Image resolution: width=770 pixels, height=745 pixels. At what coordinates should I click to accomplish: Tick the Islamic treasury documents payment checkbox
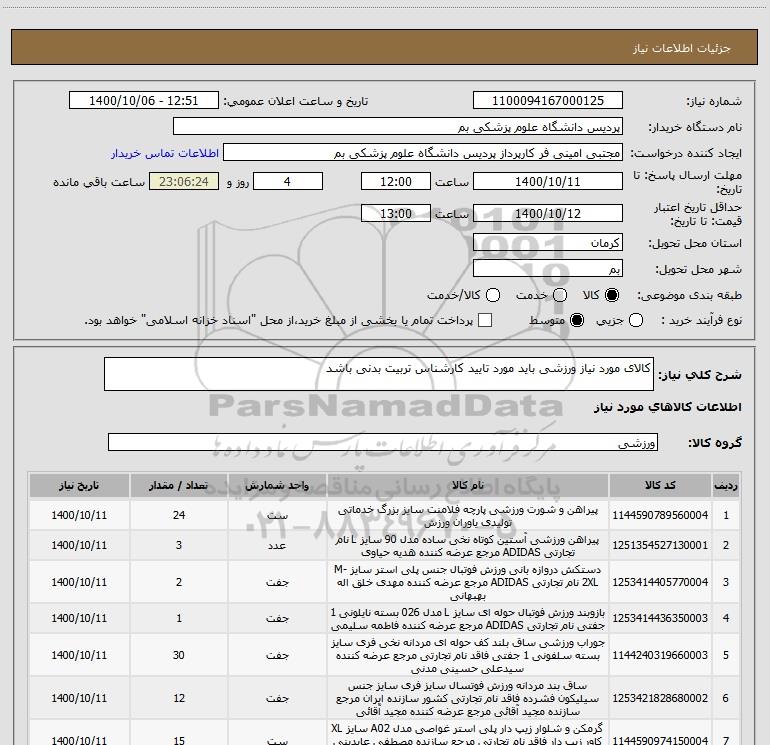point(485,320)
